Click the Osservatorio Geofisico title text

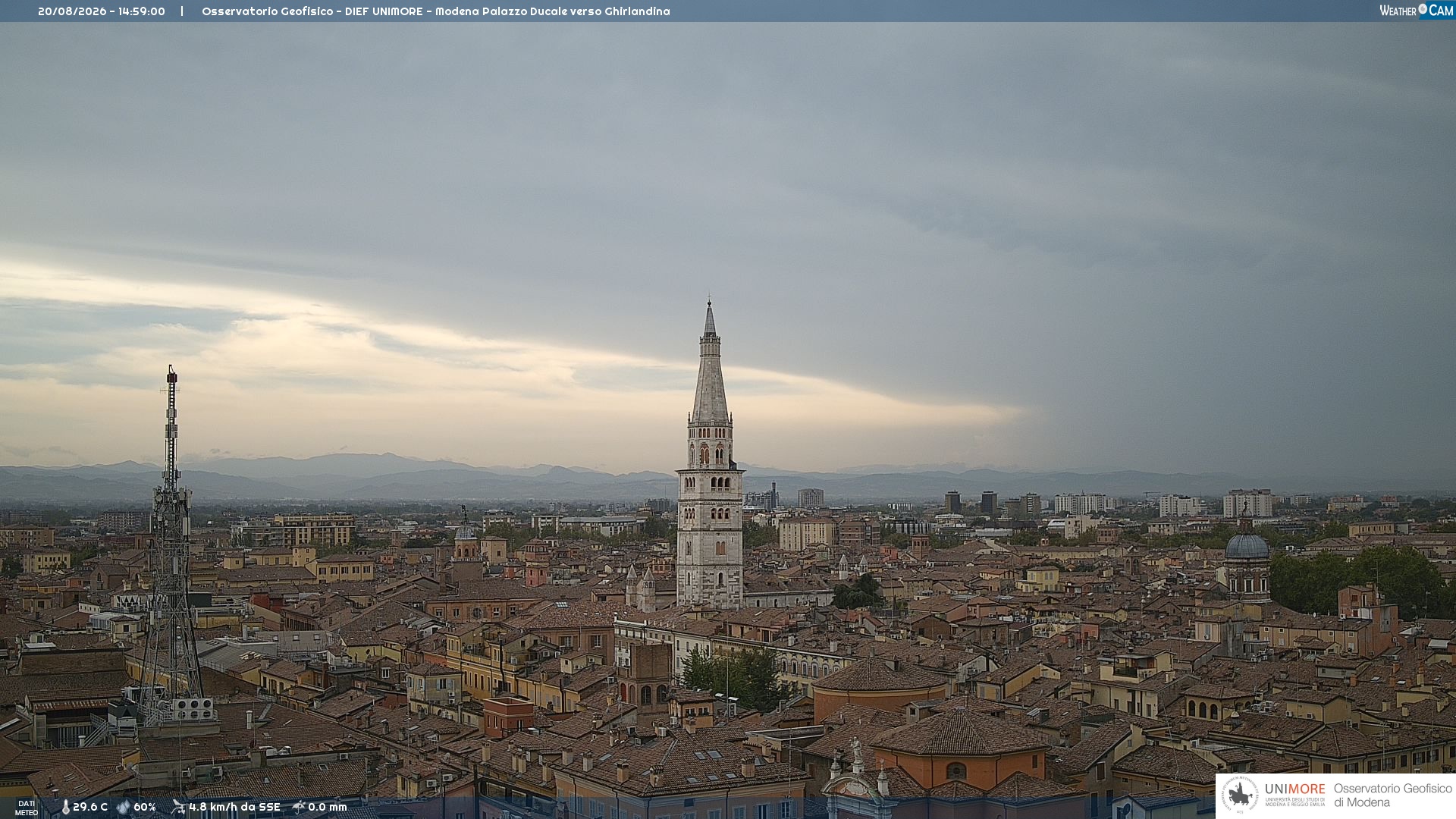click(268, 11)
